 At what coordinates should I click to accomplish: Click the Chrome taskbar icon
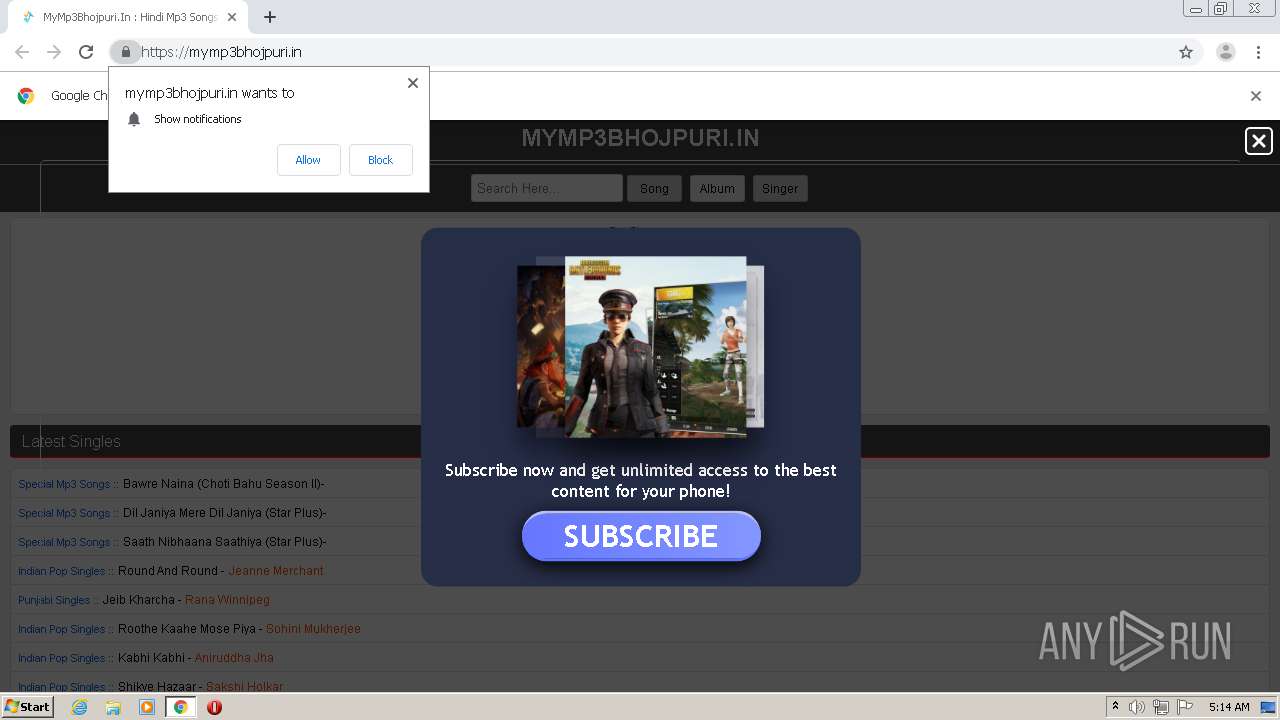coord(180,707)
